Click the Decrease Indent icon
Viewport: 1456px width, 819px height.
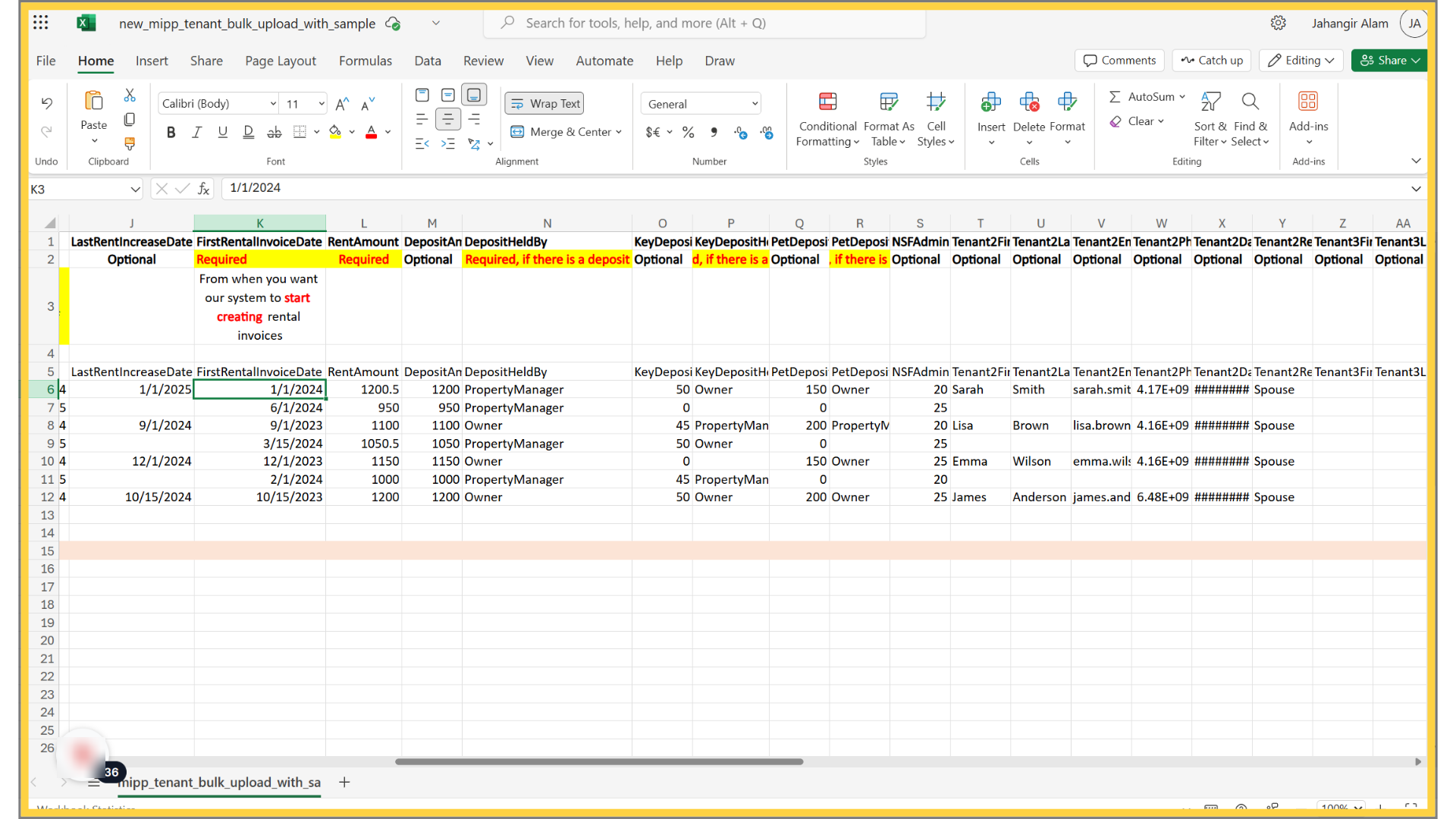coord(422,143)
